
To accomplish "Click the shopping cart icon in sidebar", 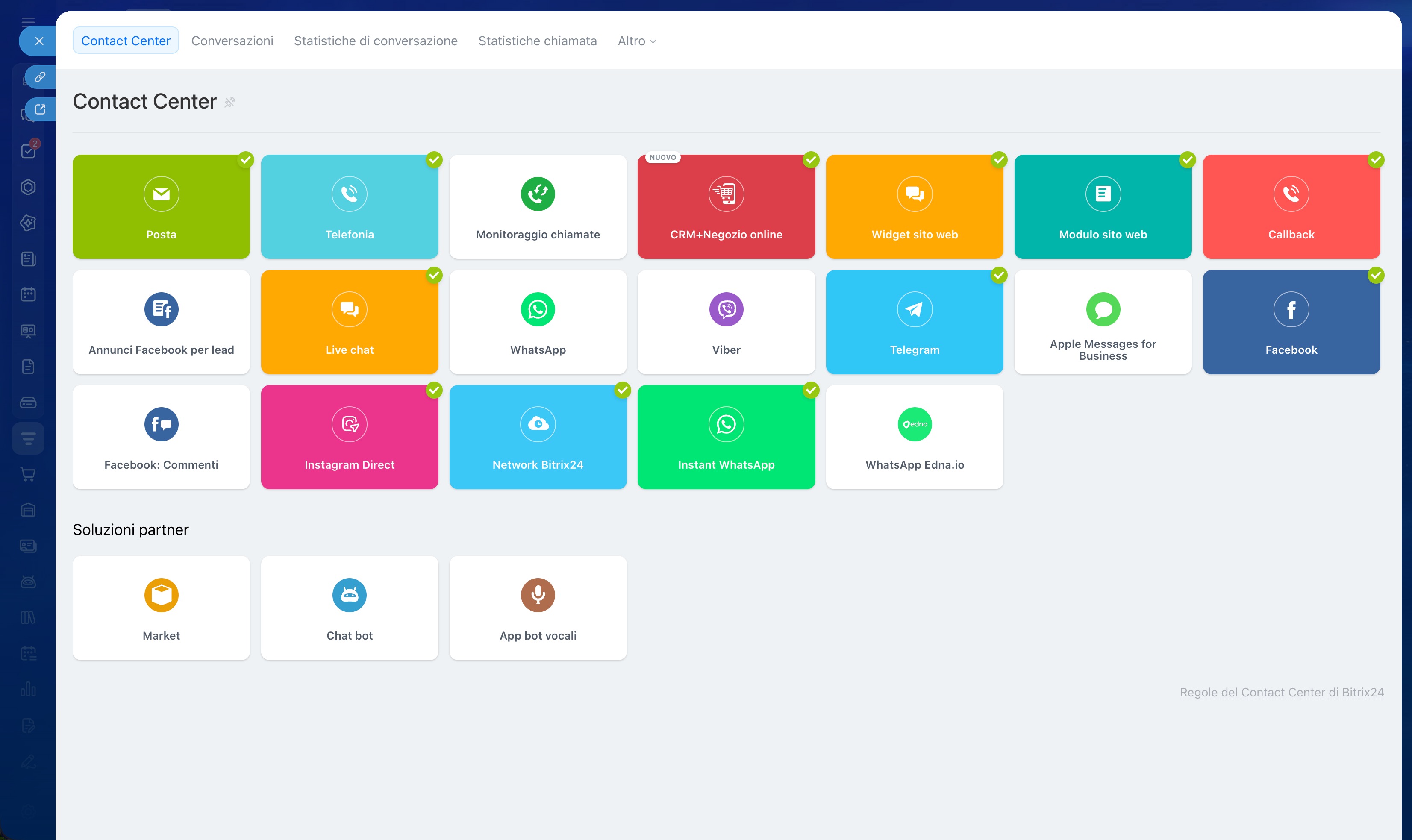I will tap(28, 474).
